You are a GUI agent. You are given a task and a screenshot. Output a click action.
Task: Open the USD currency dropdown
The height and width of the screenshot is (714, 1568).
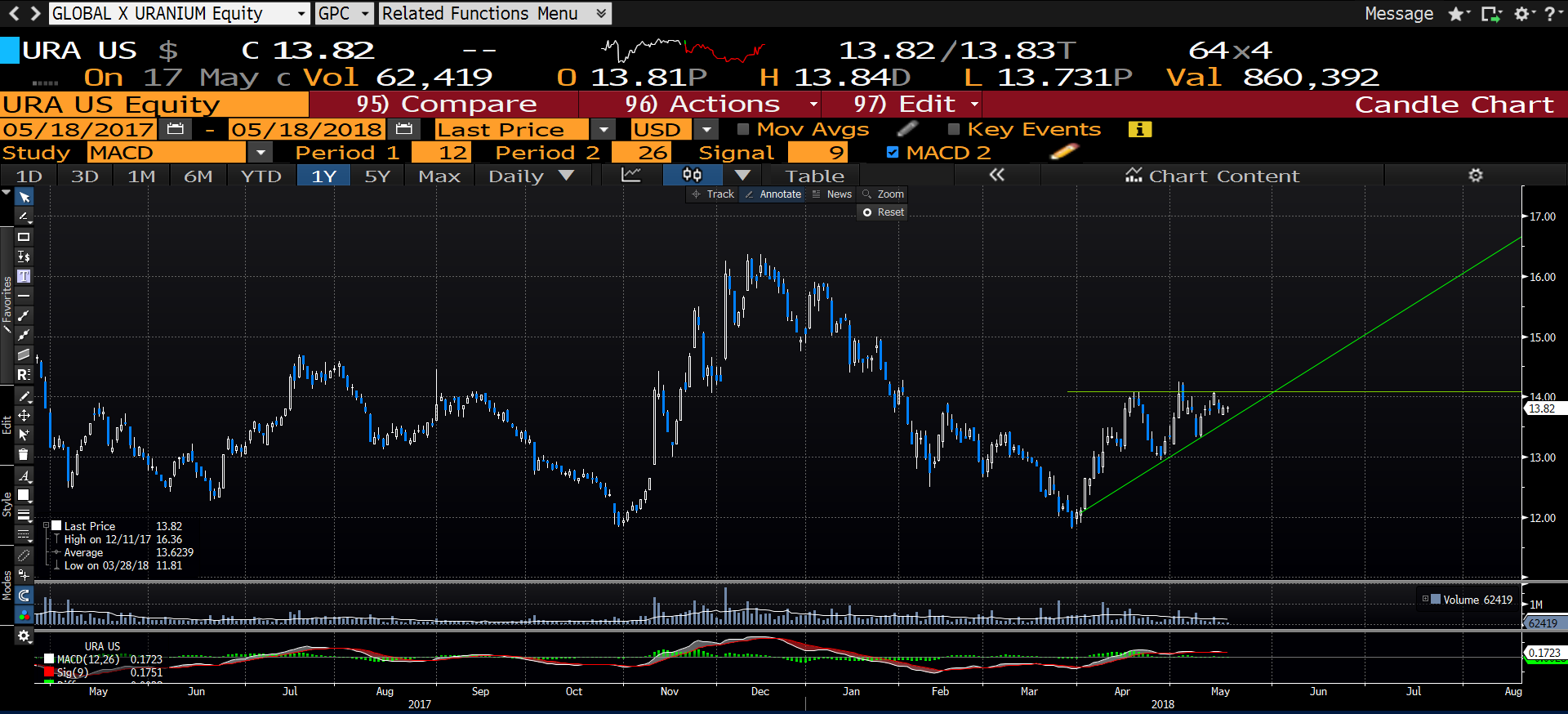706,129
